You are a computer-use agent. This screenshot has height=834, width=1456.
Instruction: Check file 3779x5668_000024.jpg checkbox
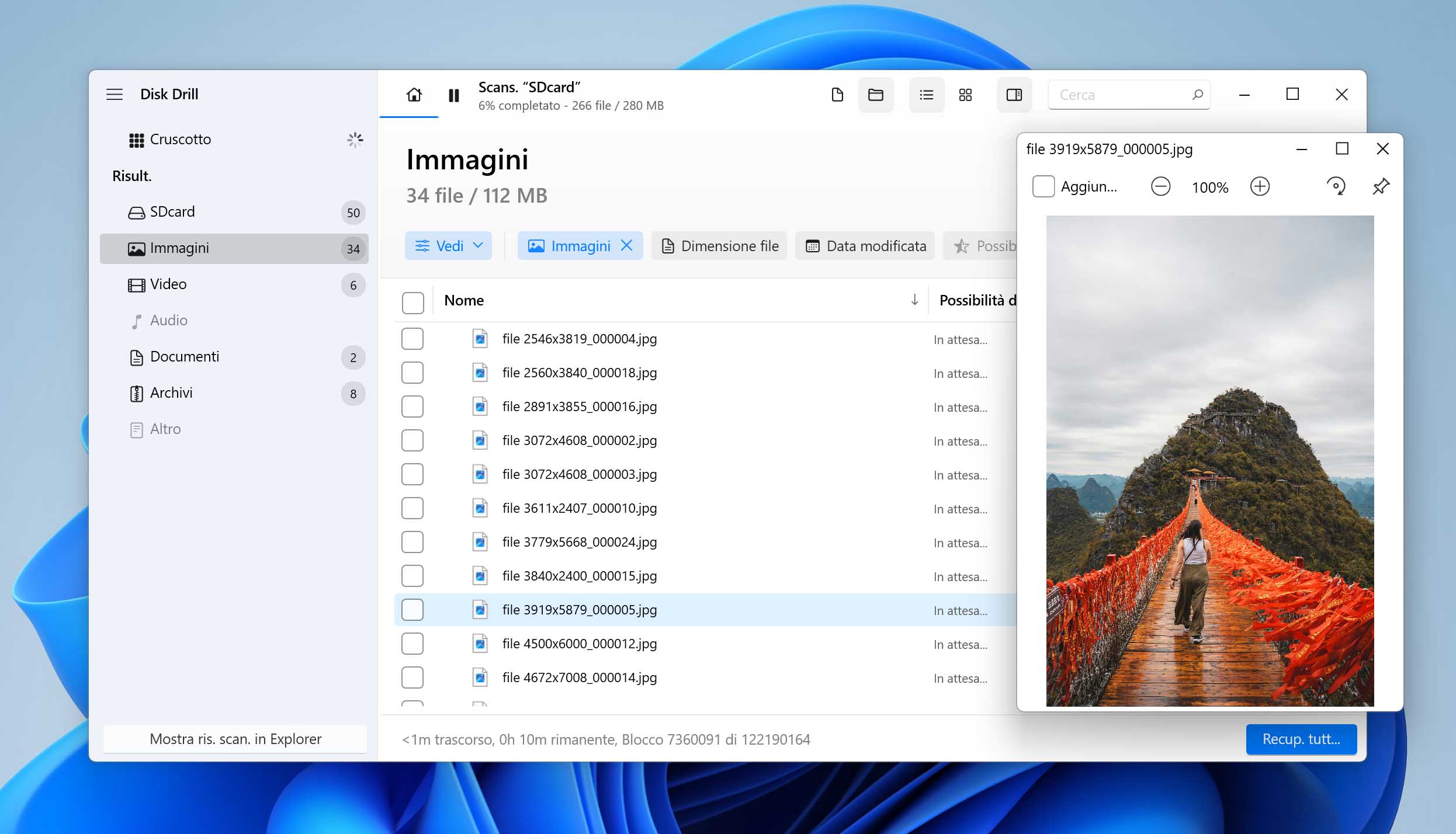click(412, 542)
